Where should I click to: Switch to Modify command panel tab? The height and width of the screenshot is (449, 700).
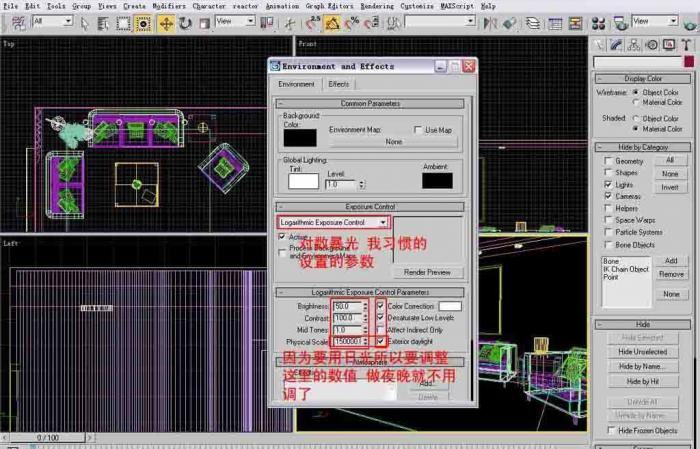617,45
